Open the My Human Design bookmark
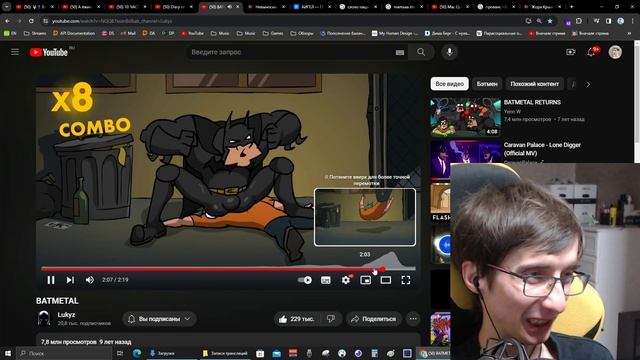This screenshot has height=360, width=640. pyautogui.click(x=395, y=33)
